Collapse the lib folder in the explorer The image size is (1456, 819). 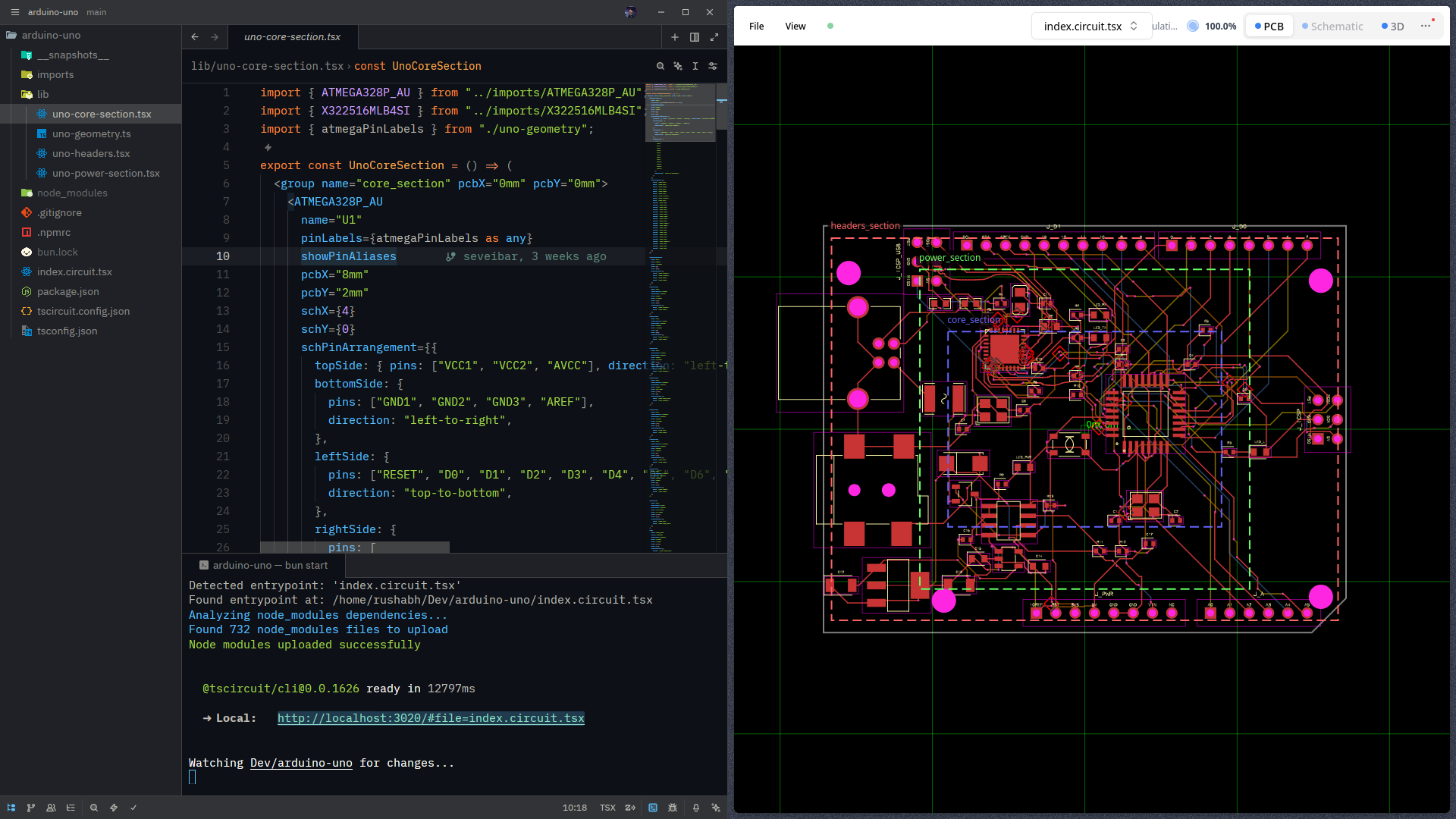(44, 94)
